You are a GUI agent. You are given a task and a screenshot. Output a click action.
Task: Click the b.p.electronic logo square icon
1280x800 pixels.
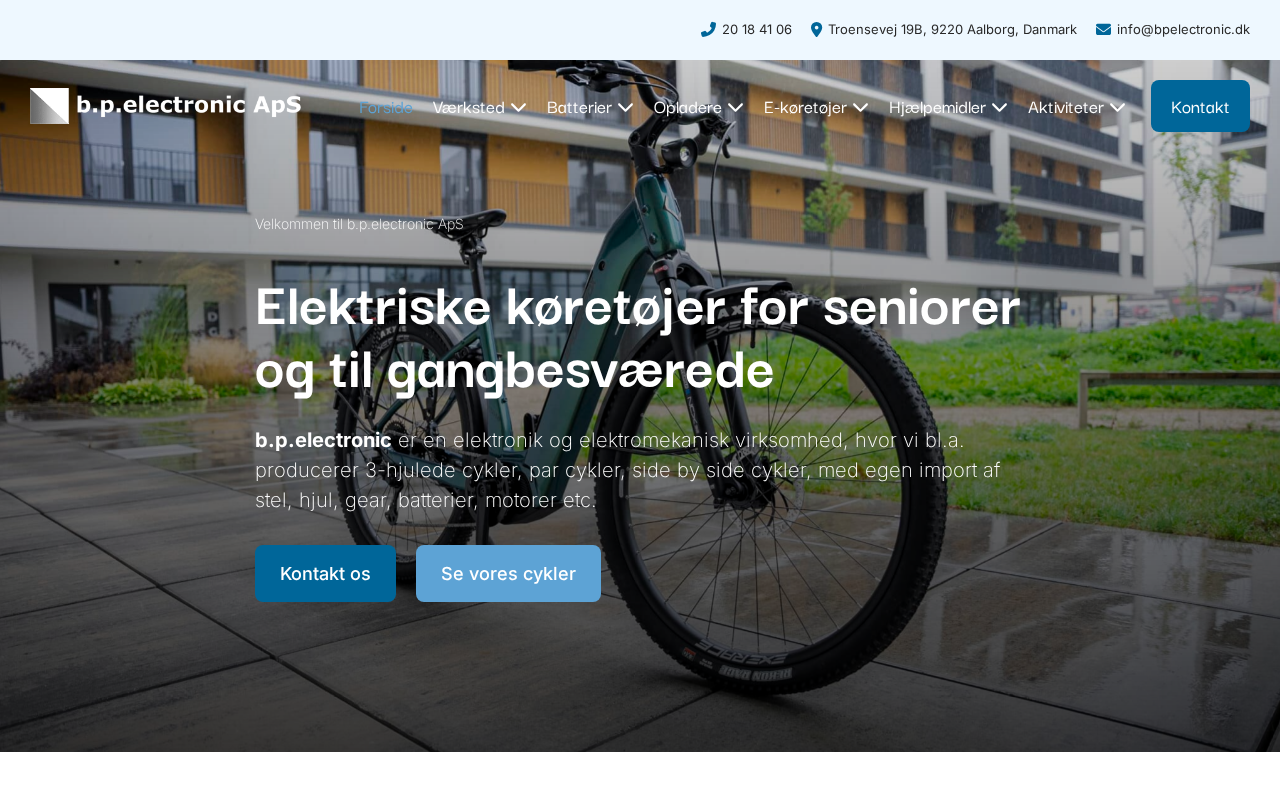tap(49, 106)
